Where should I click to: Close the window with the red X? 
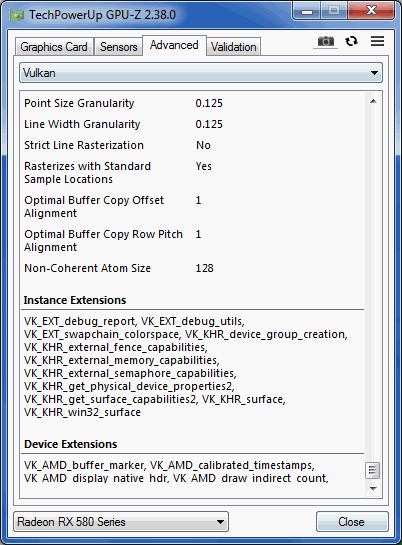tap(371, 11)
